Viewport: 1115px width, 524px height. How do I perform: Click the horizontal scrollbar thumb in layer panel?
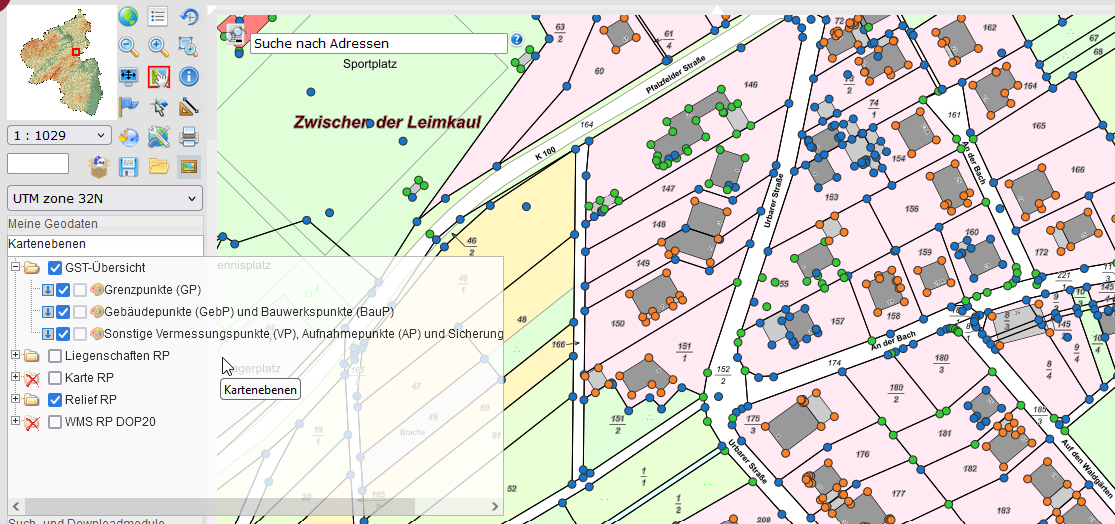[218, 506]
